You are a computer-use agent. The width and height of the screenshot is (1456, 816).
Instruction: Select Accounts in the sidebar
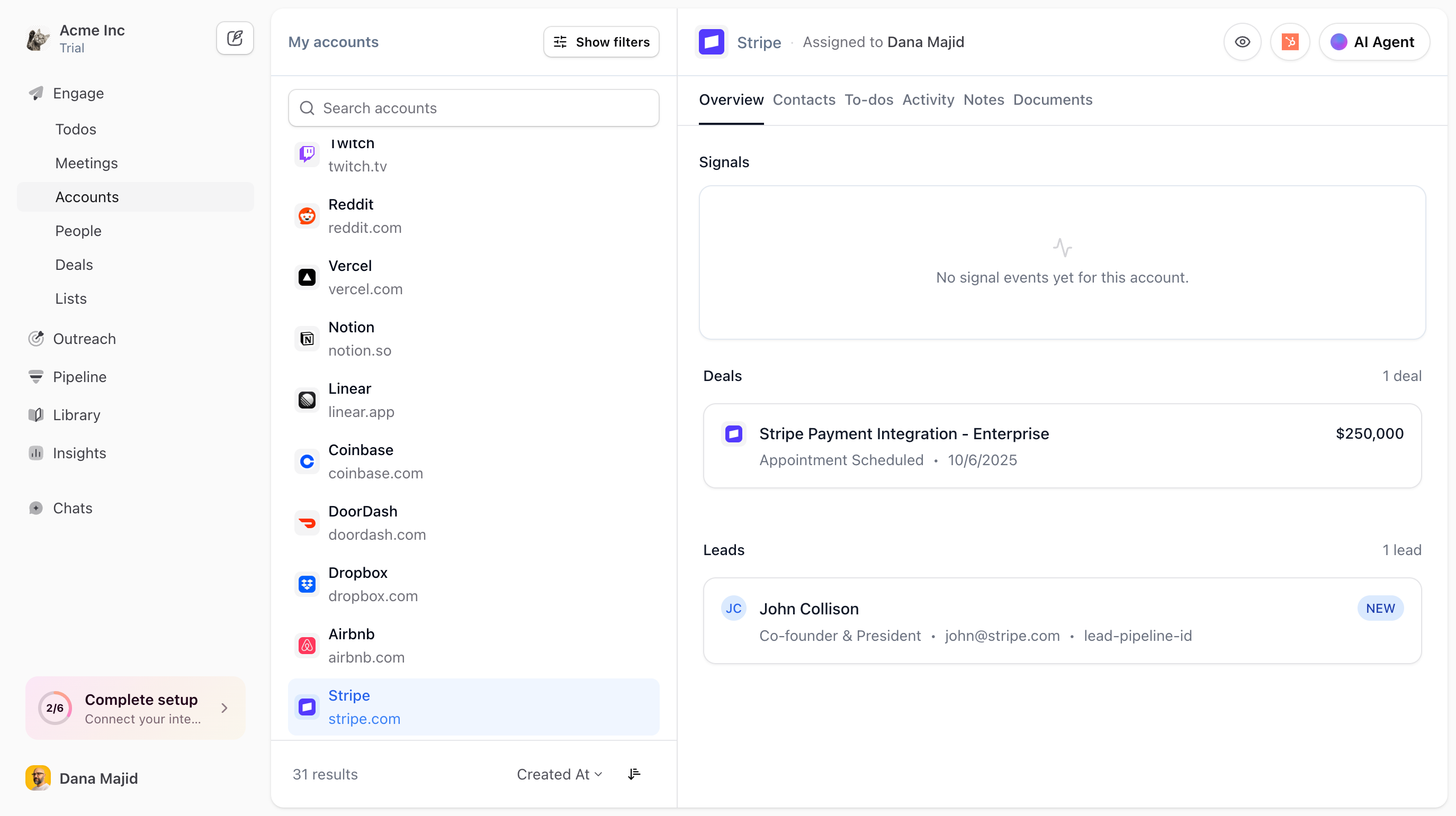(136, 197)
